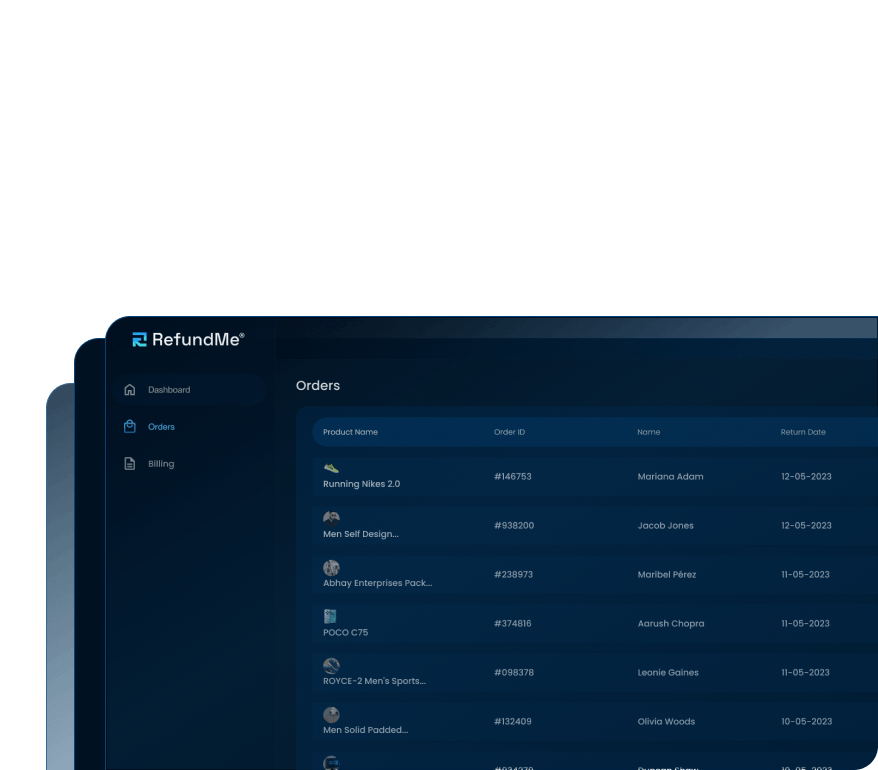Click customer name Leonie Gaines

(668, 673)
